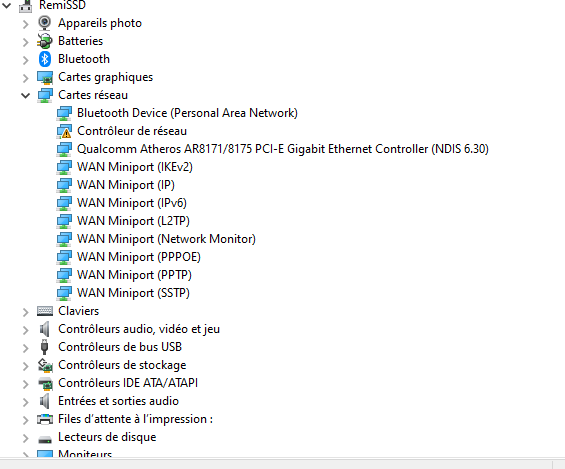Expand the Contrôleurs audio, vidéo et jeu node

point(25,330)
